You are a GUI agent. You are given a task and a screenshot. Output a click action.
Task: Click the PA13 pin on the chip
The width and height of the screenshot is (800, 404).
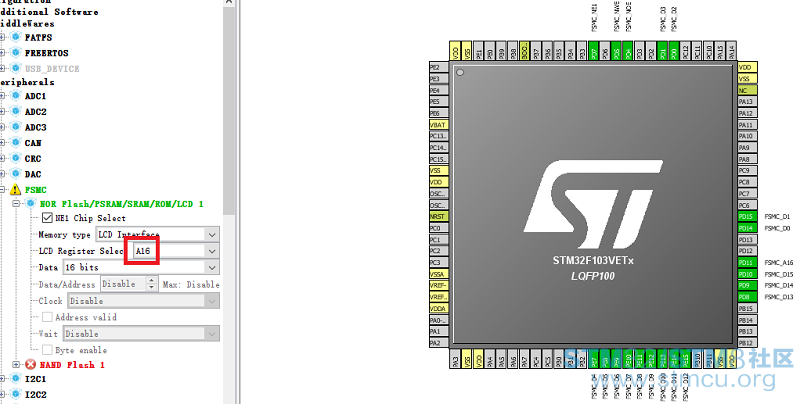747,102
